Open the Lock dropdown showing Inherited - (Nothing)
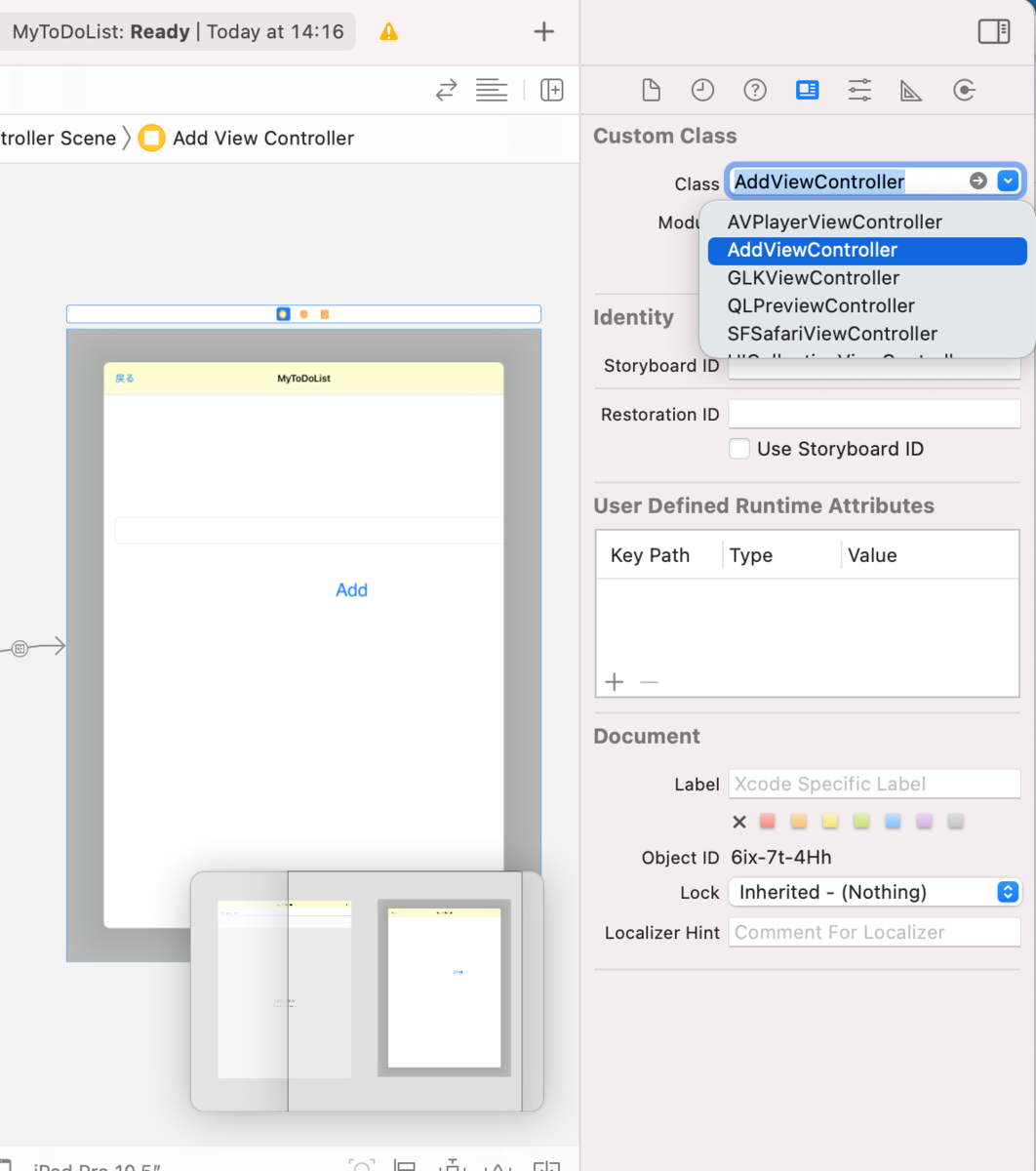 coord(876,892)
